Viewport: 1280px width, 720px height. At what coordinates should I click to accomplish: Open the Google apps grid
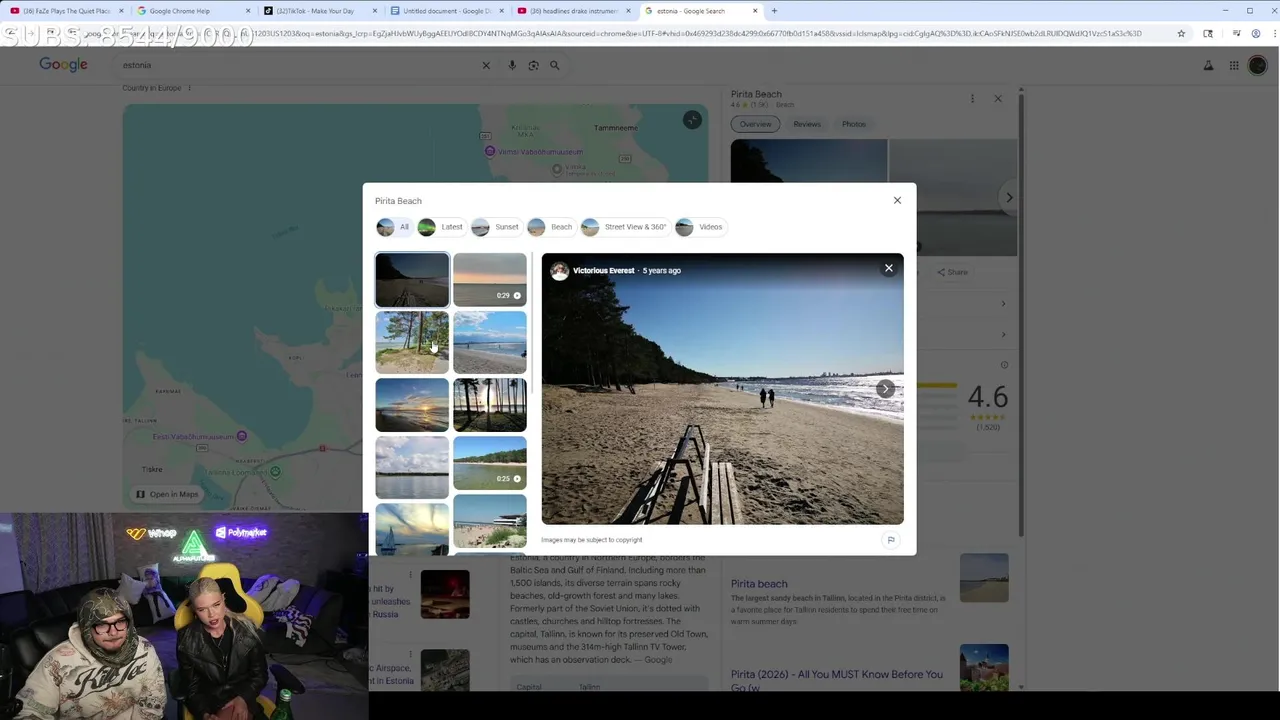pos(1234,65)
